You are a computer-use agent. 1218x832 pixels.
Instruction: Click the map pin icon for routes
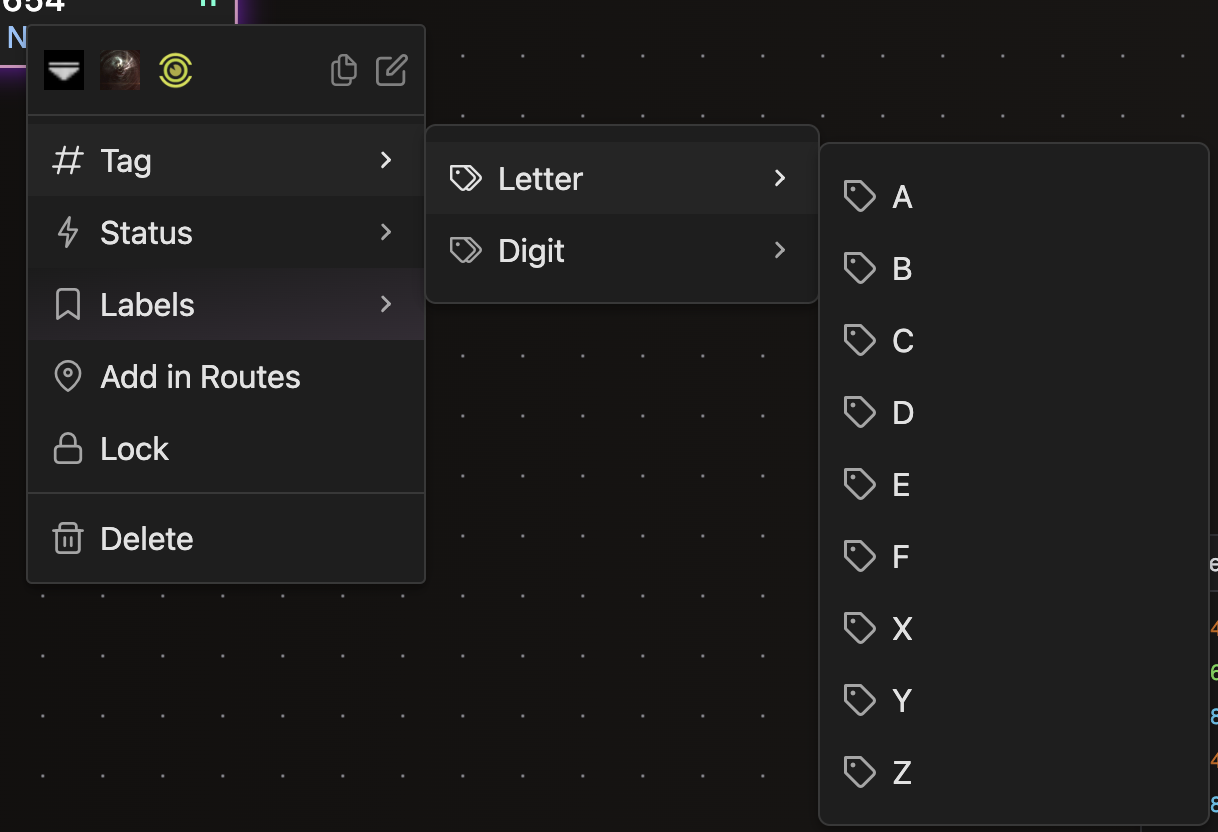coord(68,377)
